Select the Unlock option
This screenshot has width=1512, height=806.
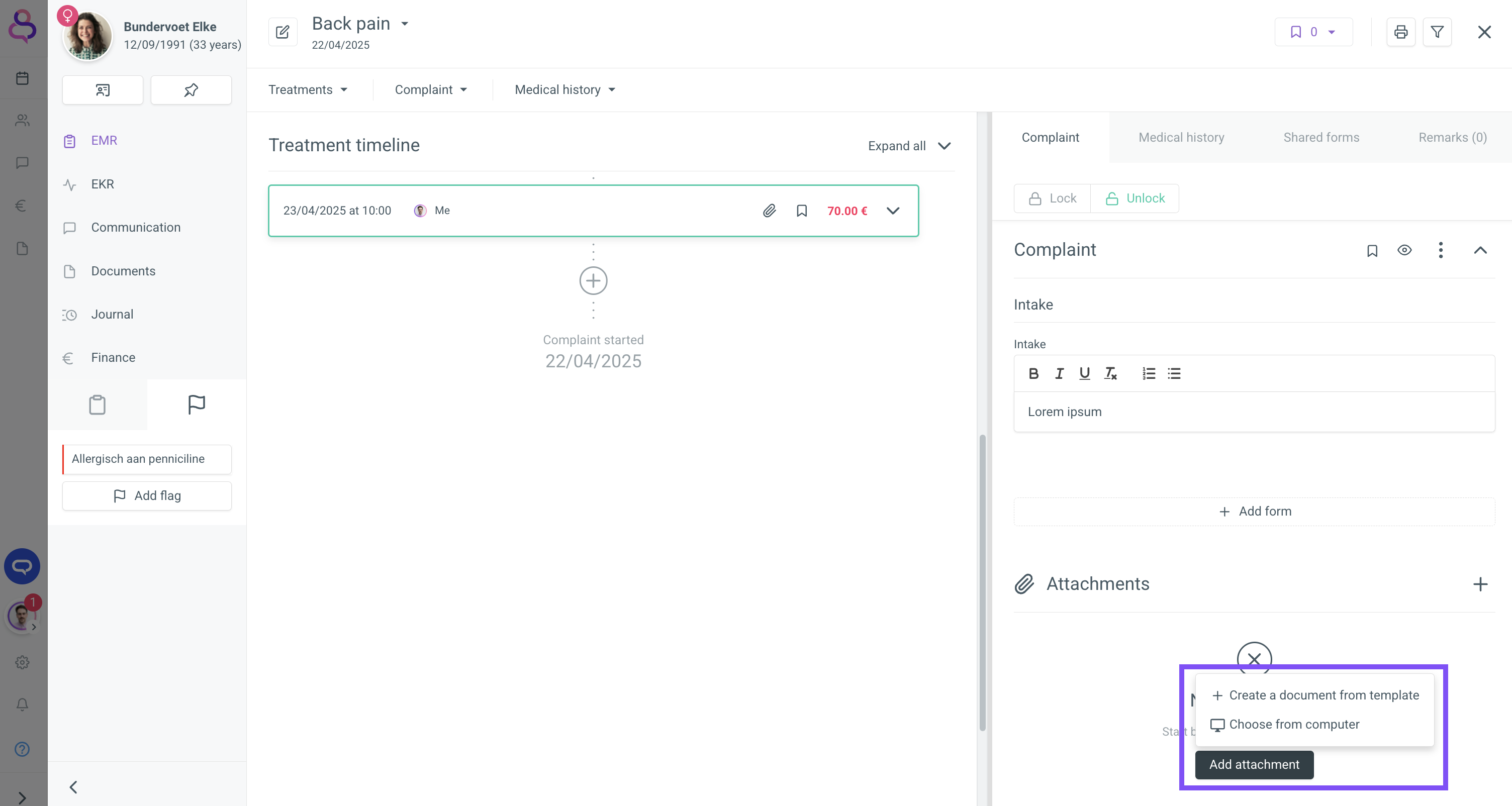[x=1135, y=198]
